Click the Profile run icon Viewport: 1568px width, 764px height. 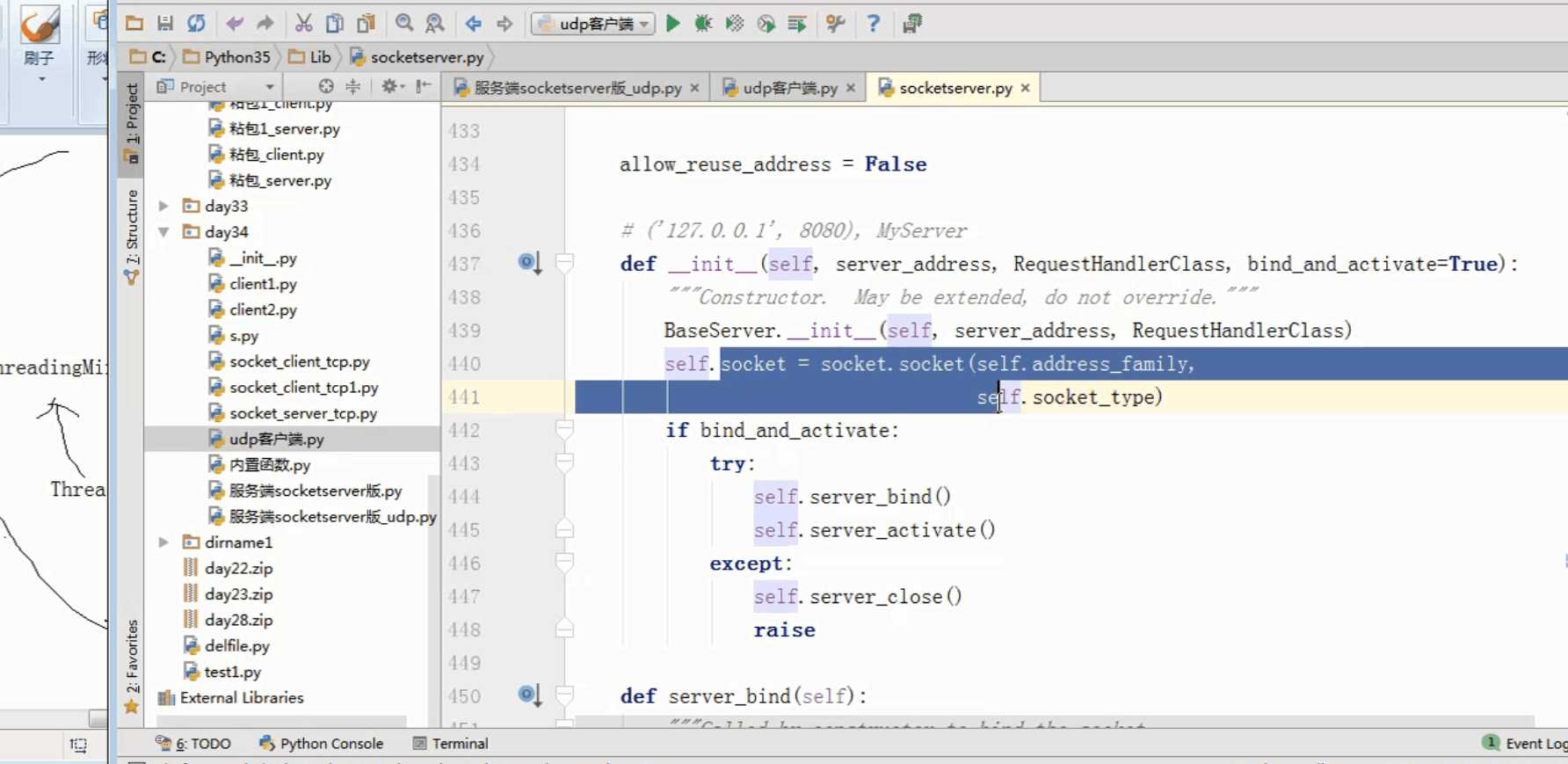tap(766, 24)
